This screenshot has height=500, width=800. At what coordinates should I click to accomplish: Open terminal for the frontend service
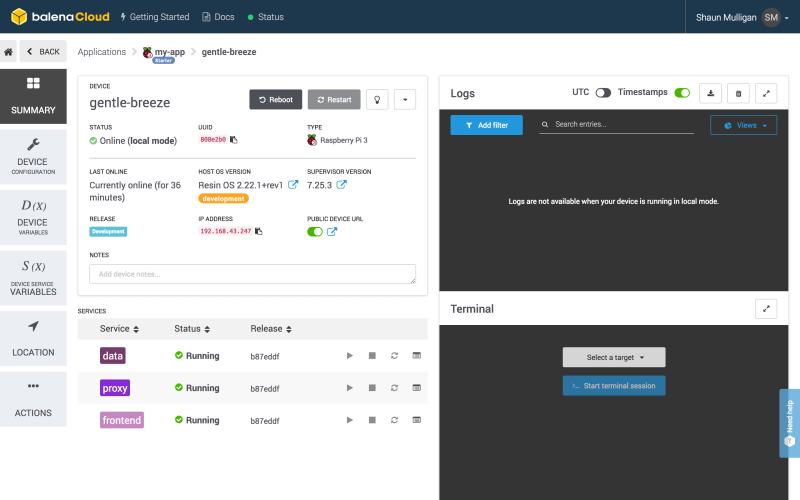pyautogui.click(x=417, y=420)
